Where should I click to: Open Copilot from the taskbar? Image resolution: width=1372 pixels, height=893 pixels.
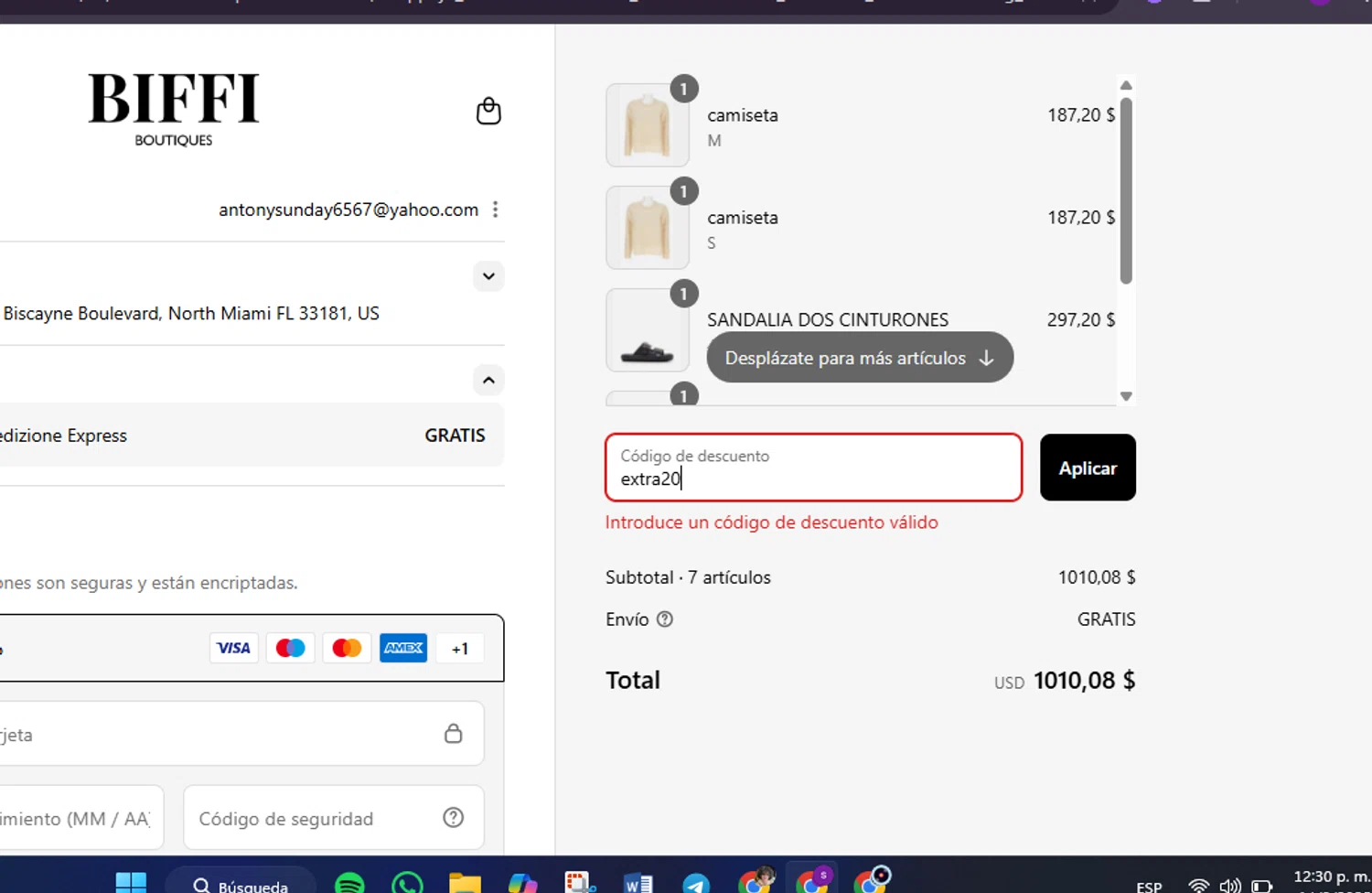[x=522, y=884]
